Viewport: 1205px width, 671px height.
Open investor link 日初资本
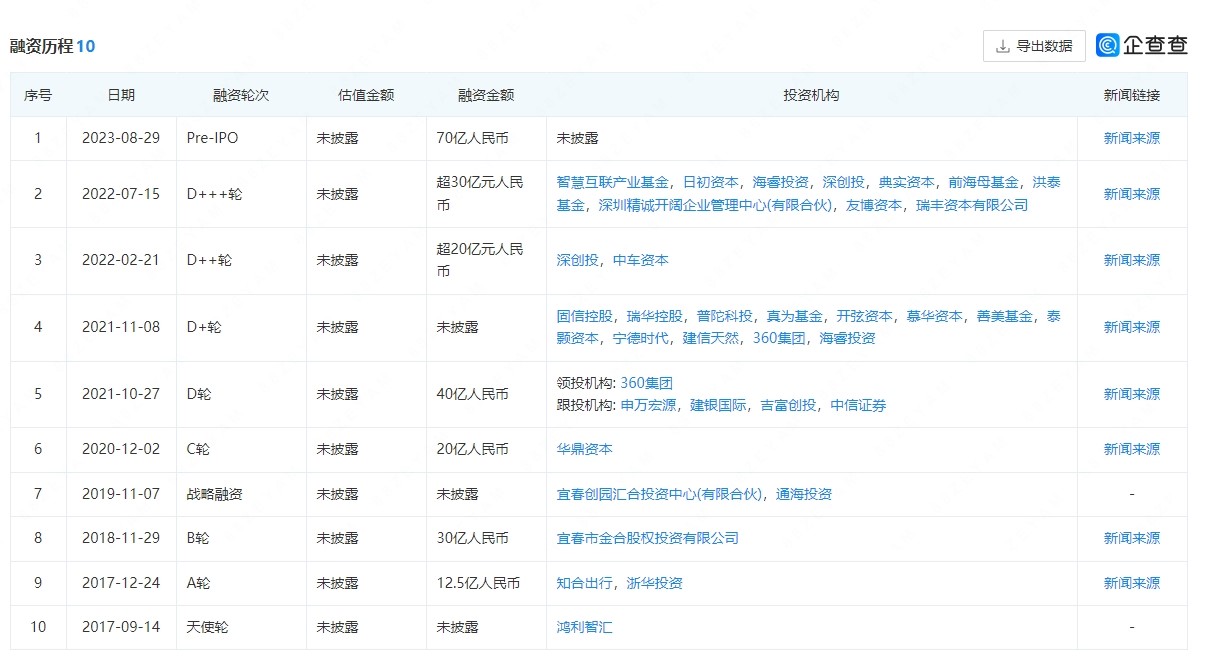(711, 182)
